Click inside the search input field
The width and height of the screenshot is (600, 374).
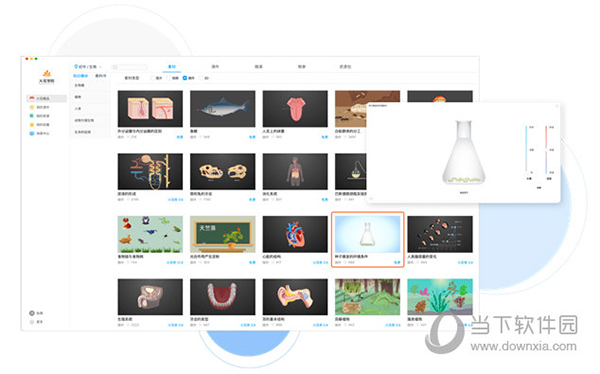[130, 67]
